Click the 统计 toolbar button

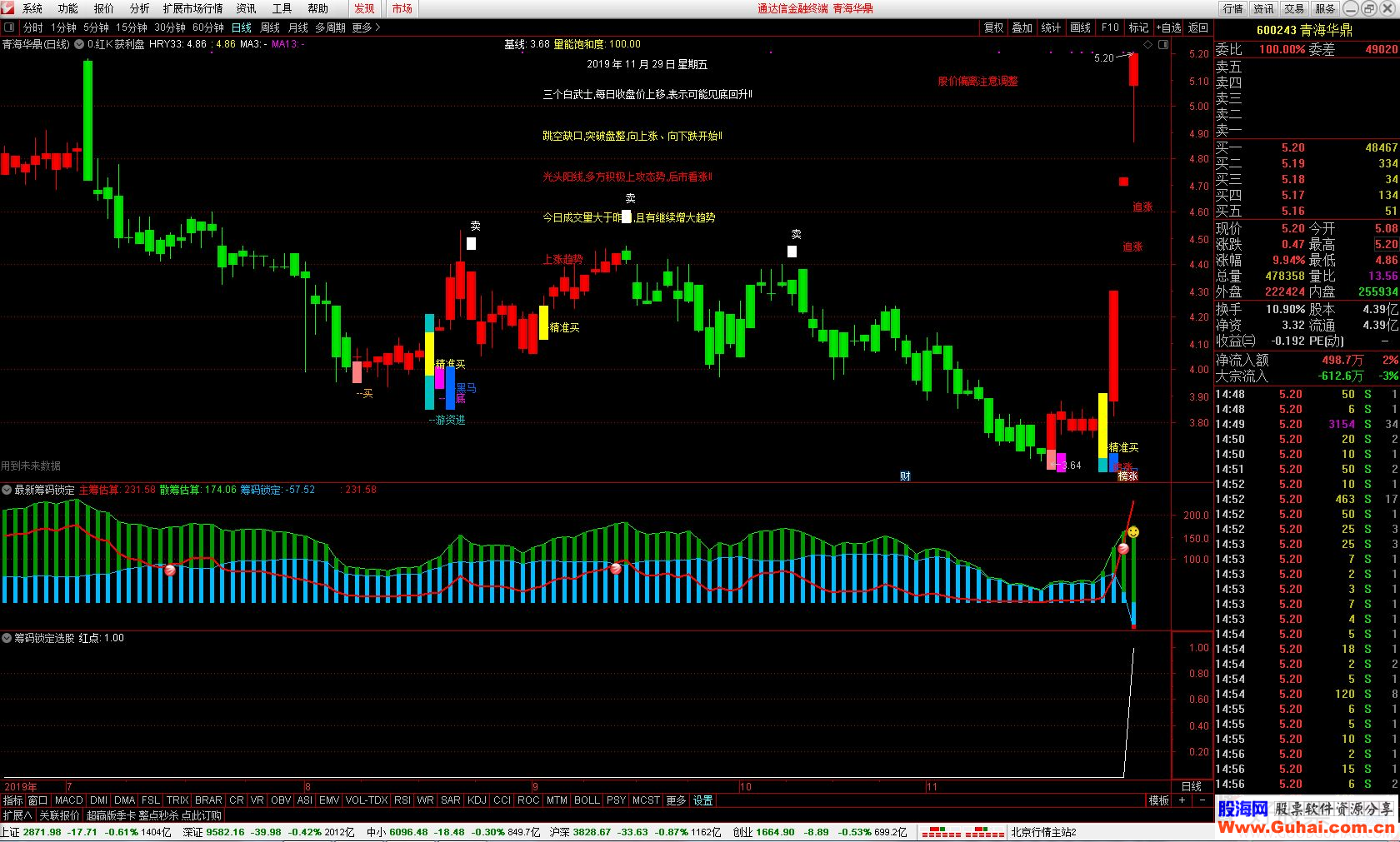(x=1052, y=27)
